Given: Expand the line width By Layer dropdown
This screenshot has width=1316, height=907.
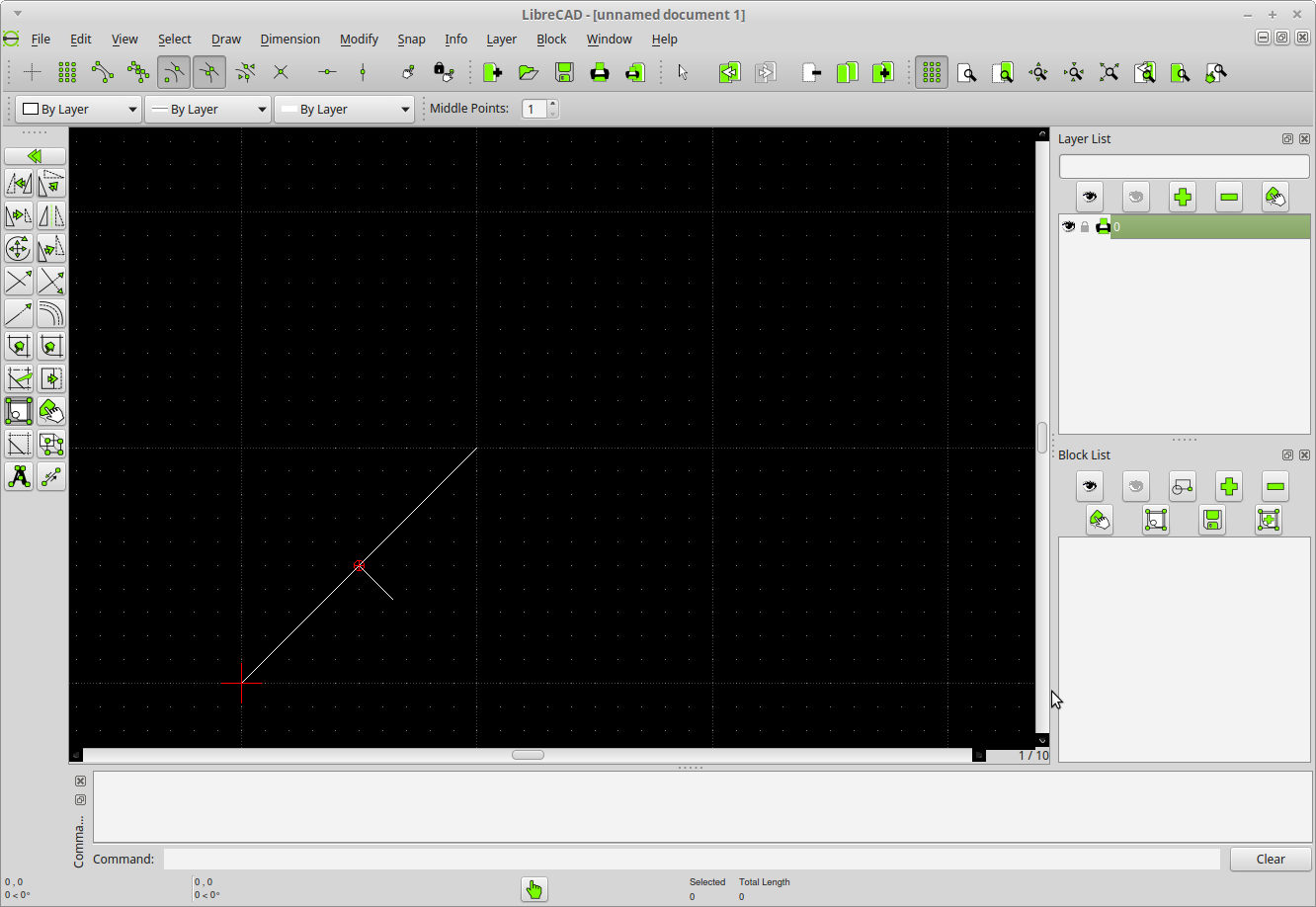Looking at the screenshot, I should [207, 109].
